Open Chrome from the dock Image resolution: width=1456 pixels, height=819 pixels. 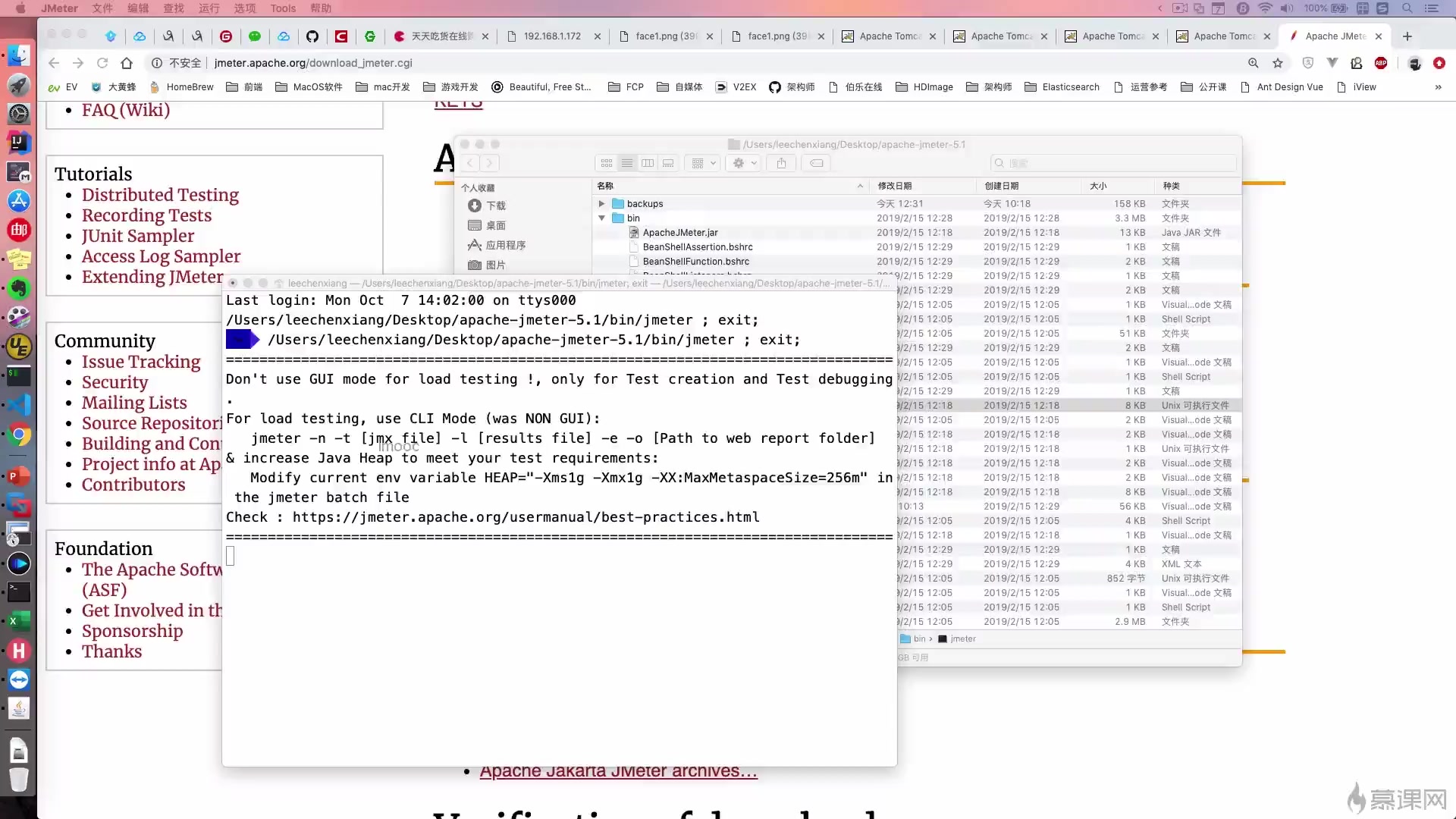pos(19,435)
